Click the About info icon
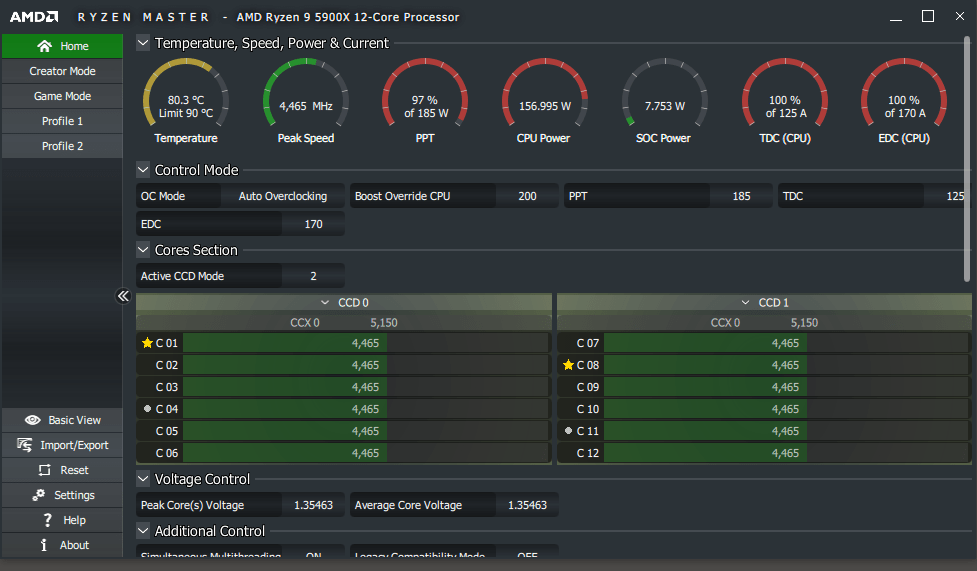Image resolution: width=977 pixels, height=571 pixels. (44, 545)
